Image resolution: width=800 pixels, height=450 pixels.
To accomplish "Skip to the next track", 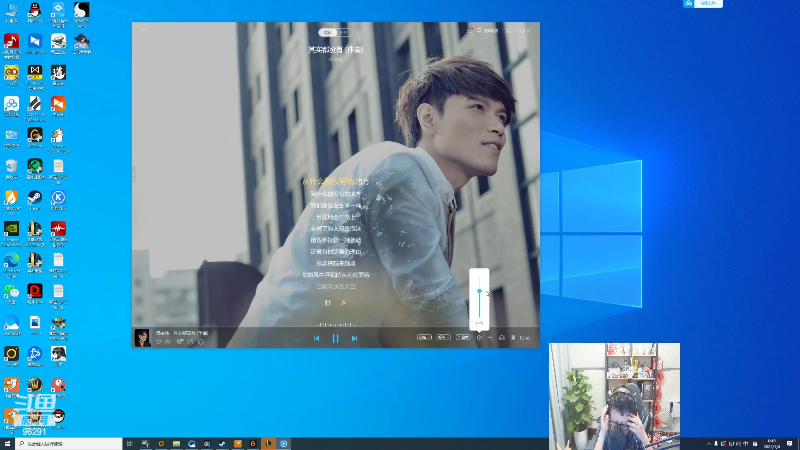I will 354,338.
